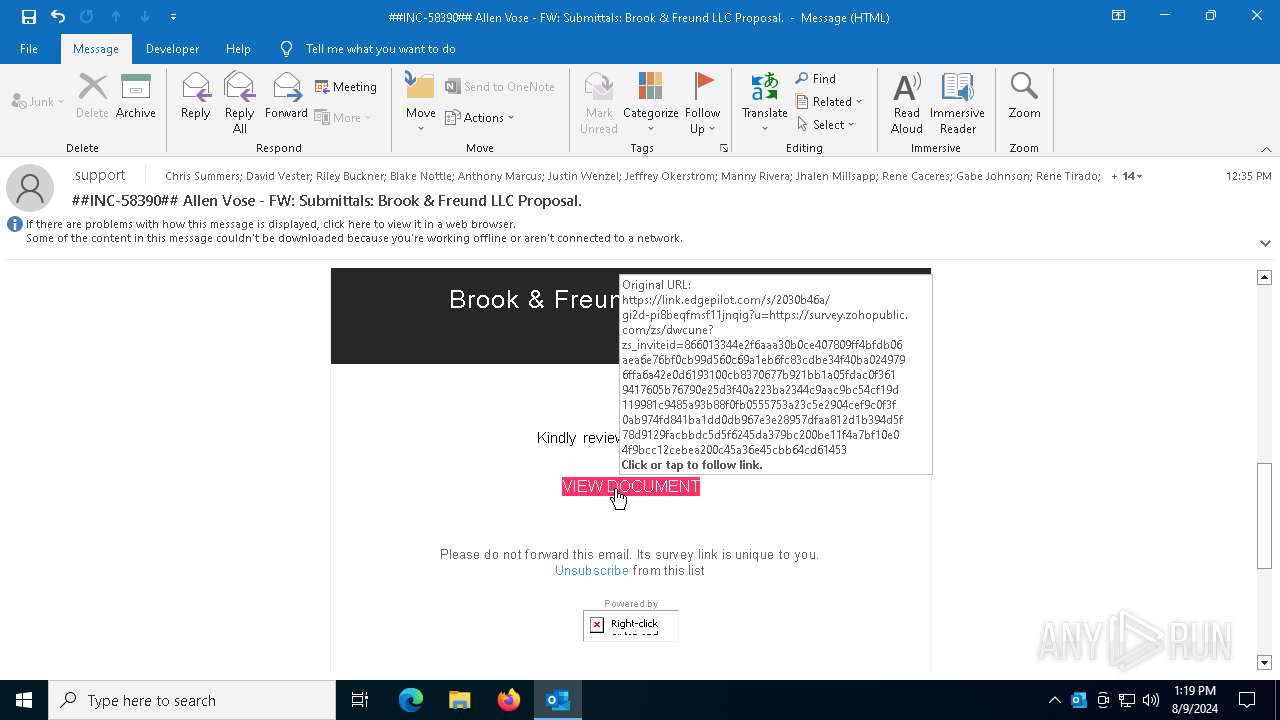The width and height of the screenshot is (1280, 720).
Task: Click recipient Chris Summers
Action: point(202,176)
